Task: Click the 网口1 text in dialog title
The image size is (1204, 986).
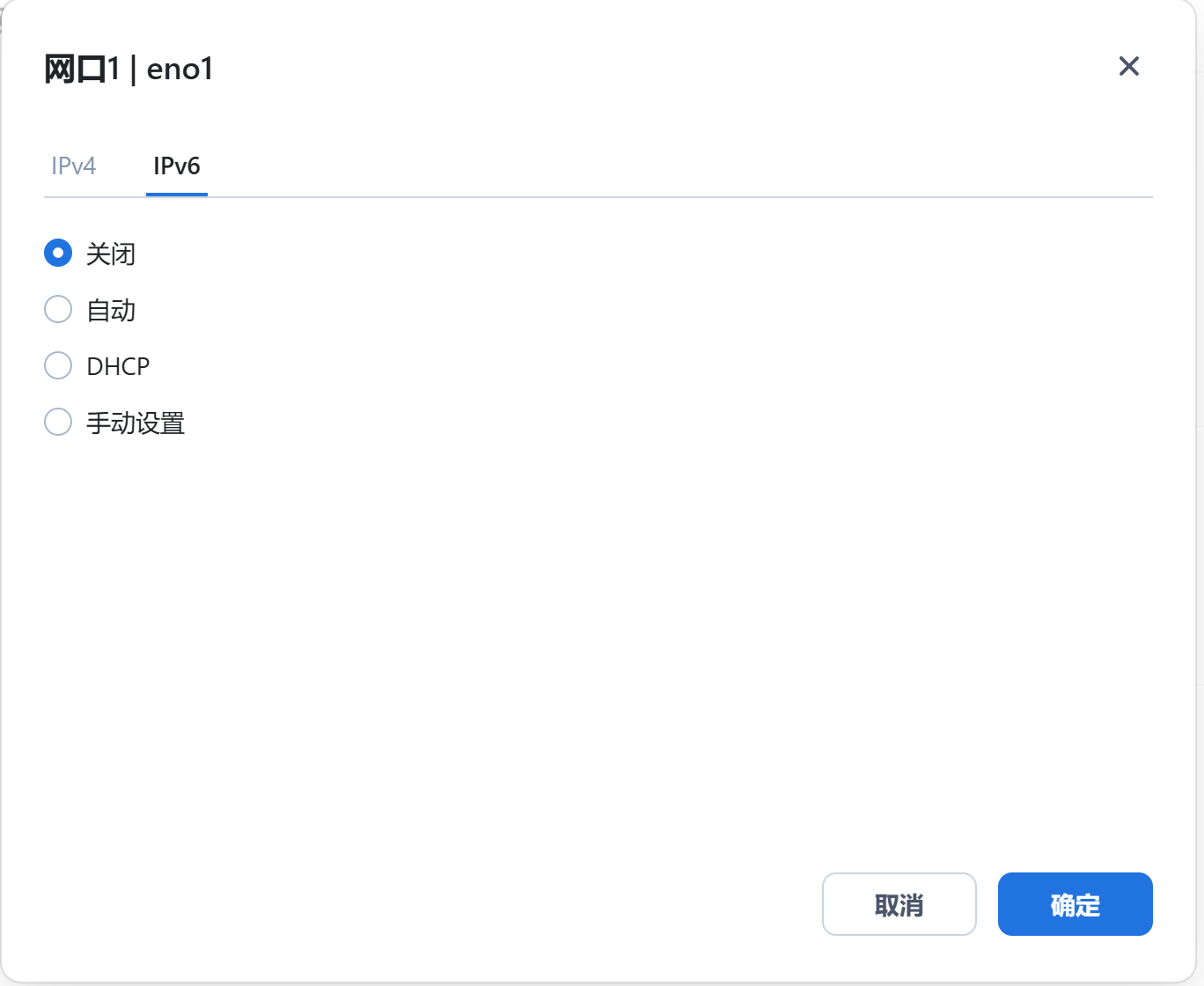Action: pos(82,69)
